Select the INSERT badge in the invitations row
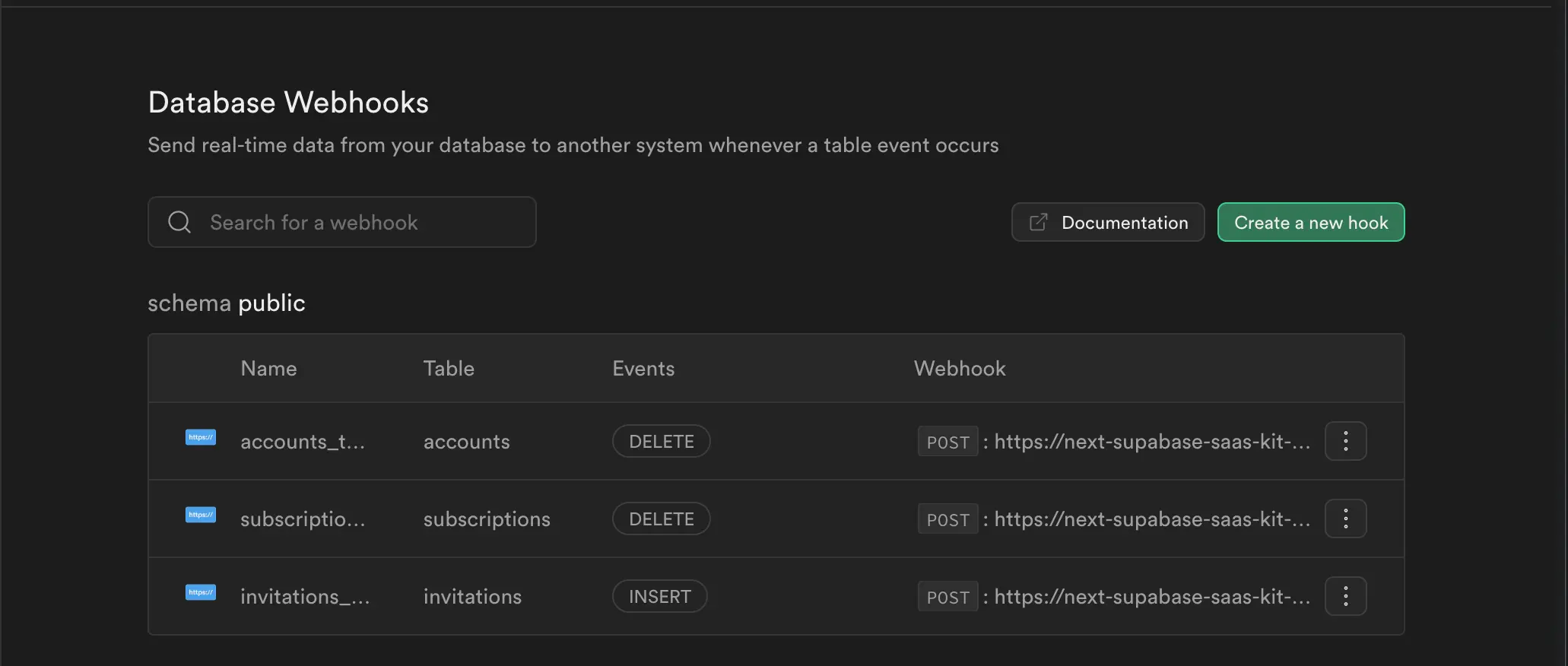 coord(659,597)
